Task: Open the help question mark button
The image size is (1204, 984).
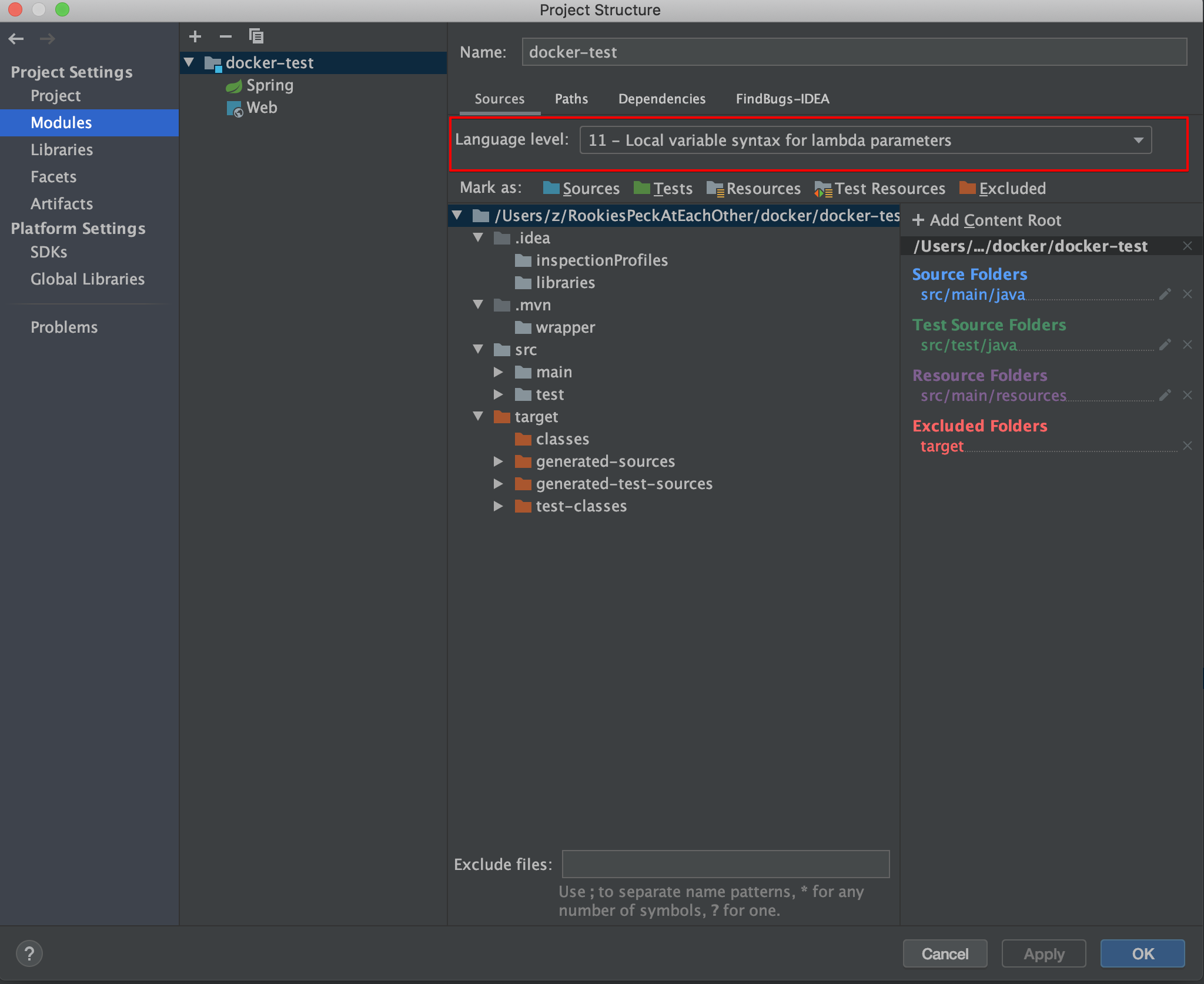Action: (29, 953)
